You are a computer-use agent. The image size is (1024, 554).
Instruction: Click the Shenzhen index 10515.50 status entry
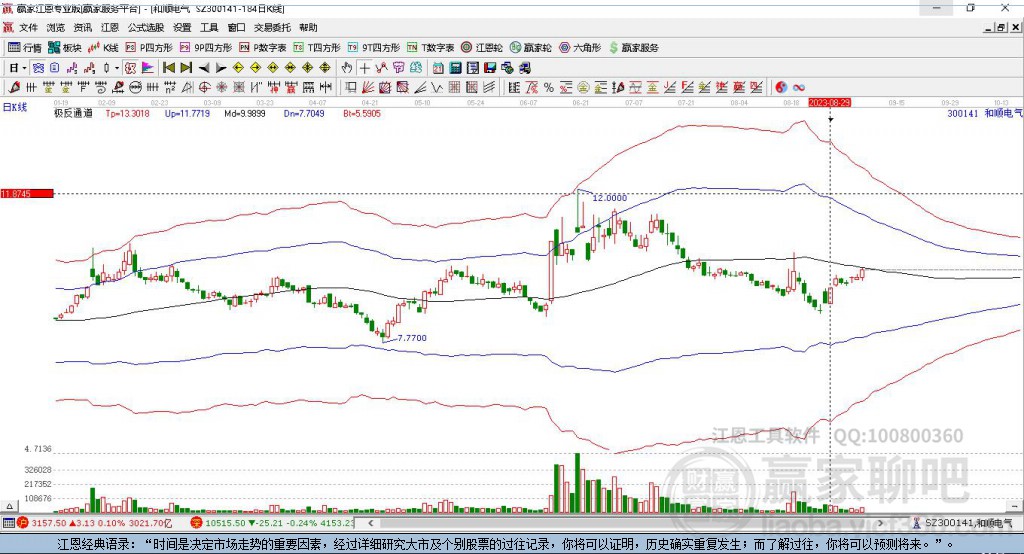pos(273,523)
